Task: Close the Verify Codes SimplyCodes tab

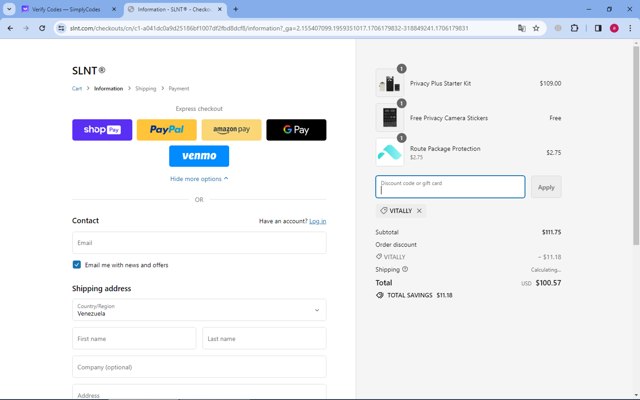Action: coord(114,9)
